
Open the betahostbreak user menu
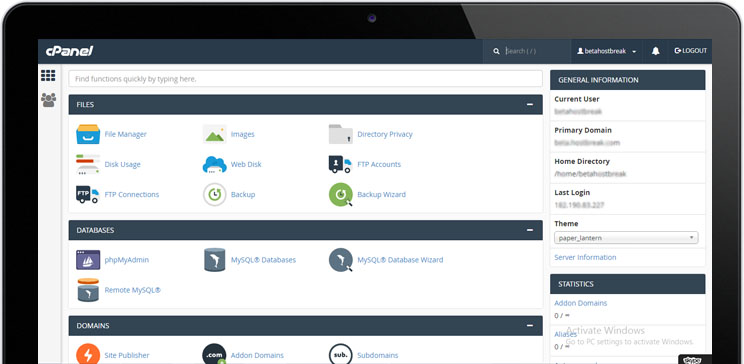pos(606,51)
